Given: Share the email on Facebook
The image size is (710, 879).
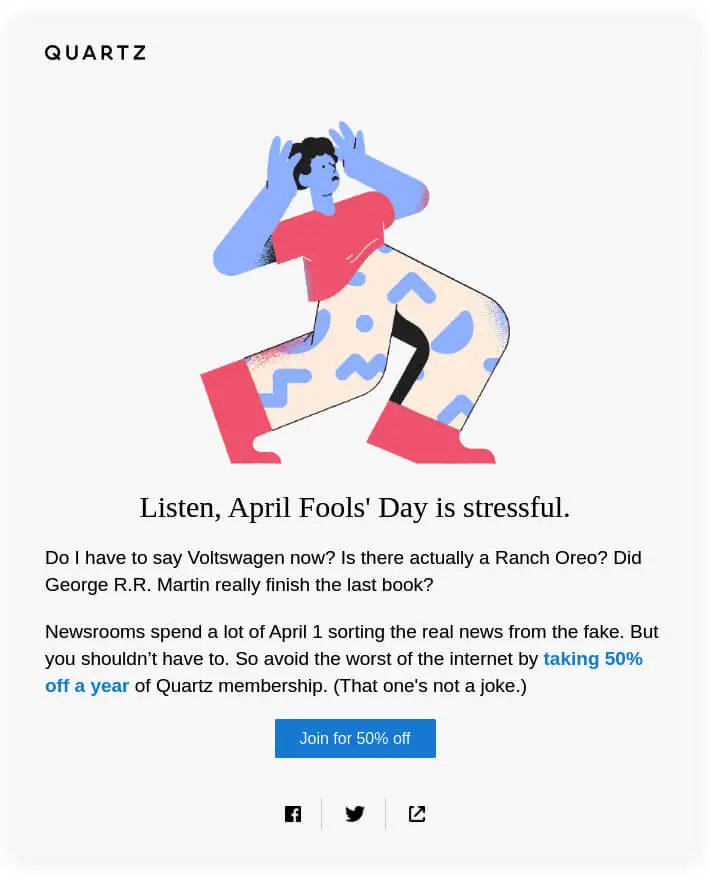Looking at the screenshot, I should [x=293, y=814].
